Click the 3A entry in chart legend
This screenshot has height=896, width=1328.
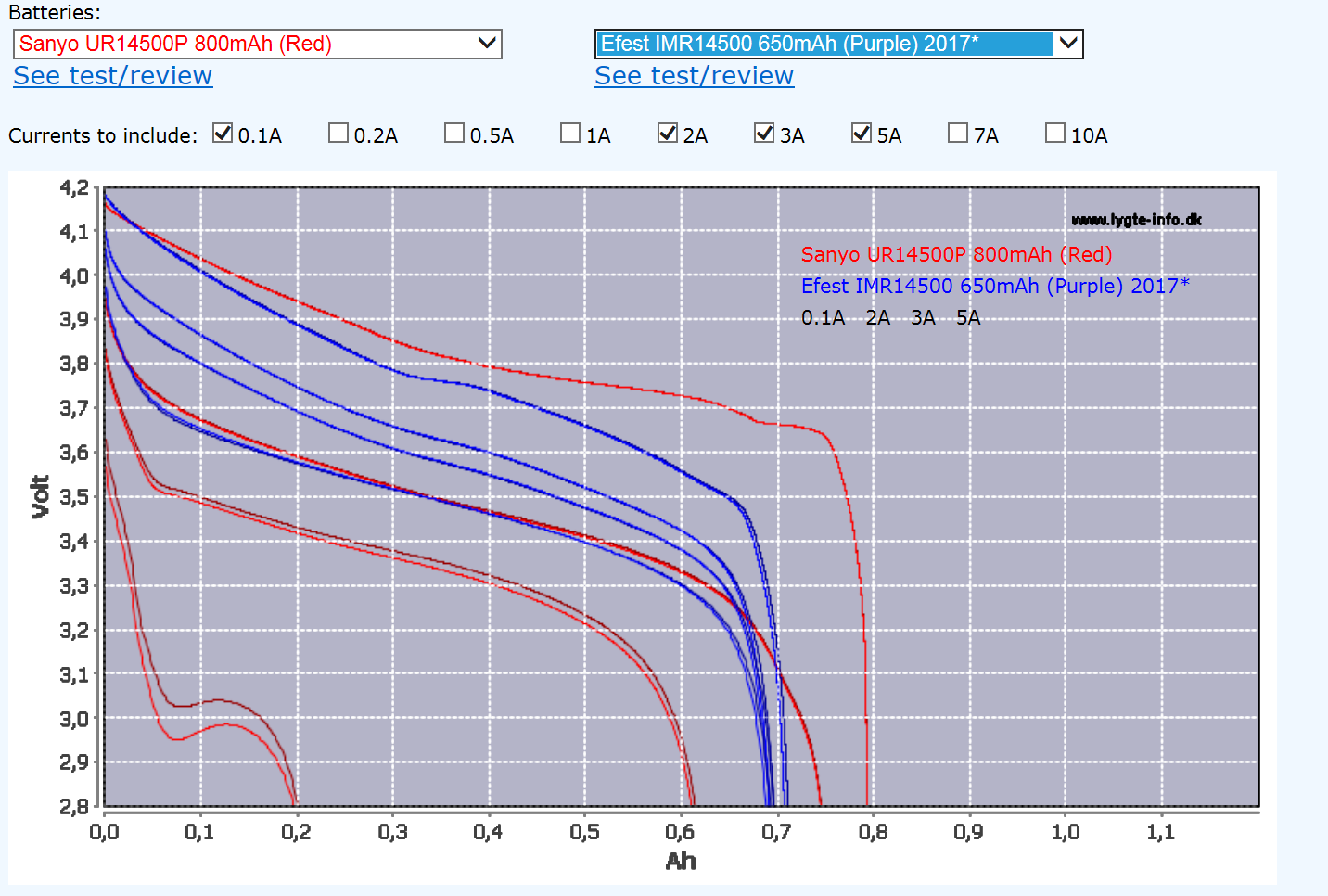[x=923, y=317]
